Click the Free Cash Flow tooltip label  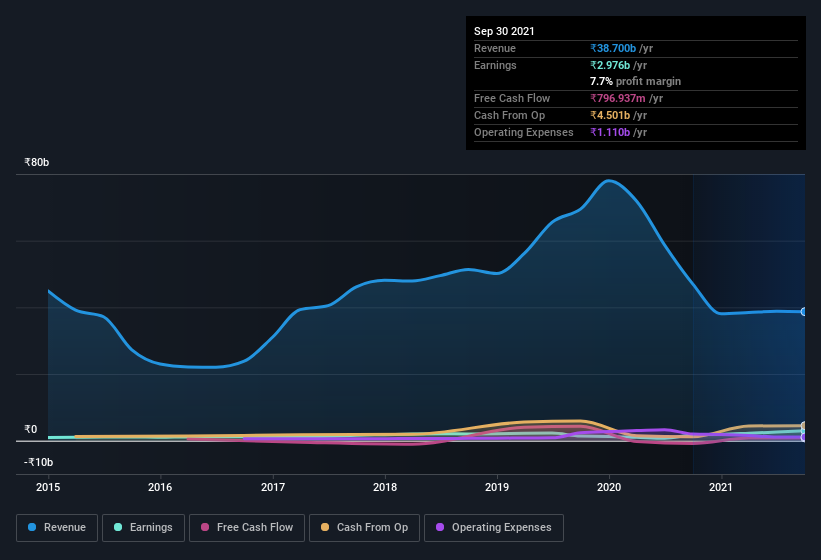coord(512,98)
